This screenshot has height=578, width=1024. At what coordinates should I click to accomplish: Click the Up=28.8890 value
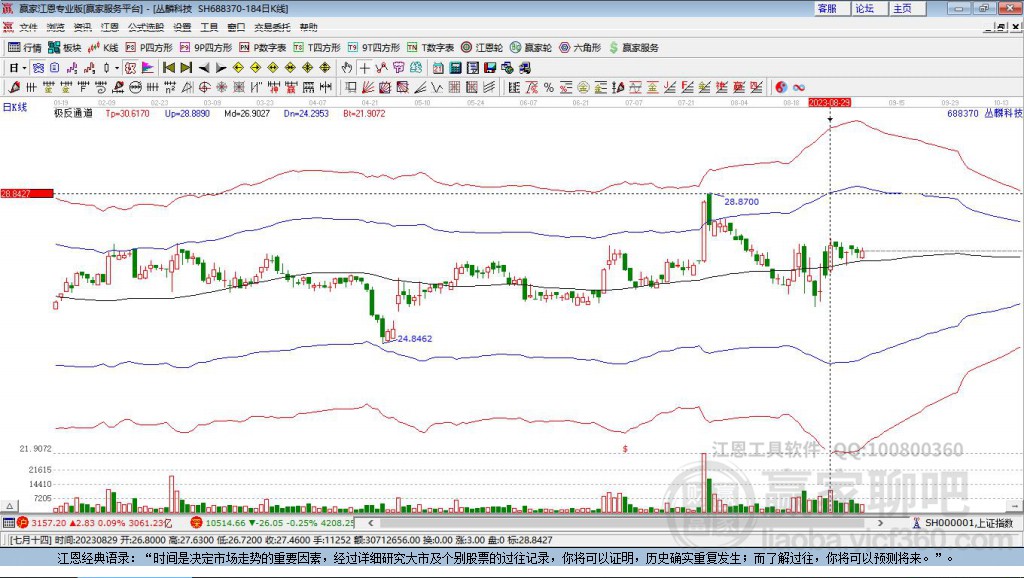point(187,113)
